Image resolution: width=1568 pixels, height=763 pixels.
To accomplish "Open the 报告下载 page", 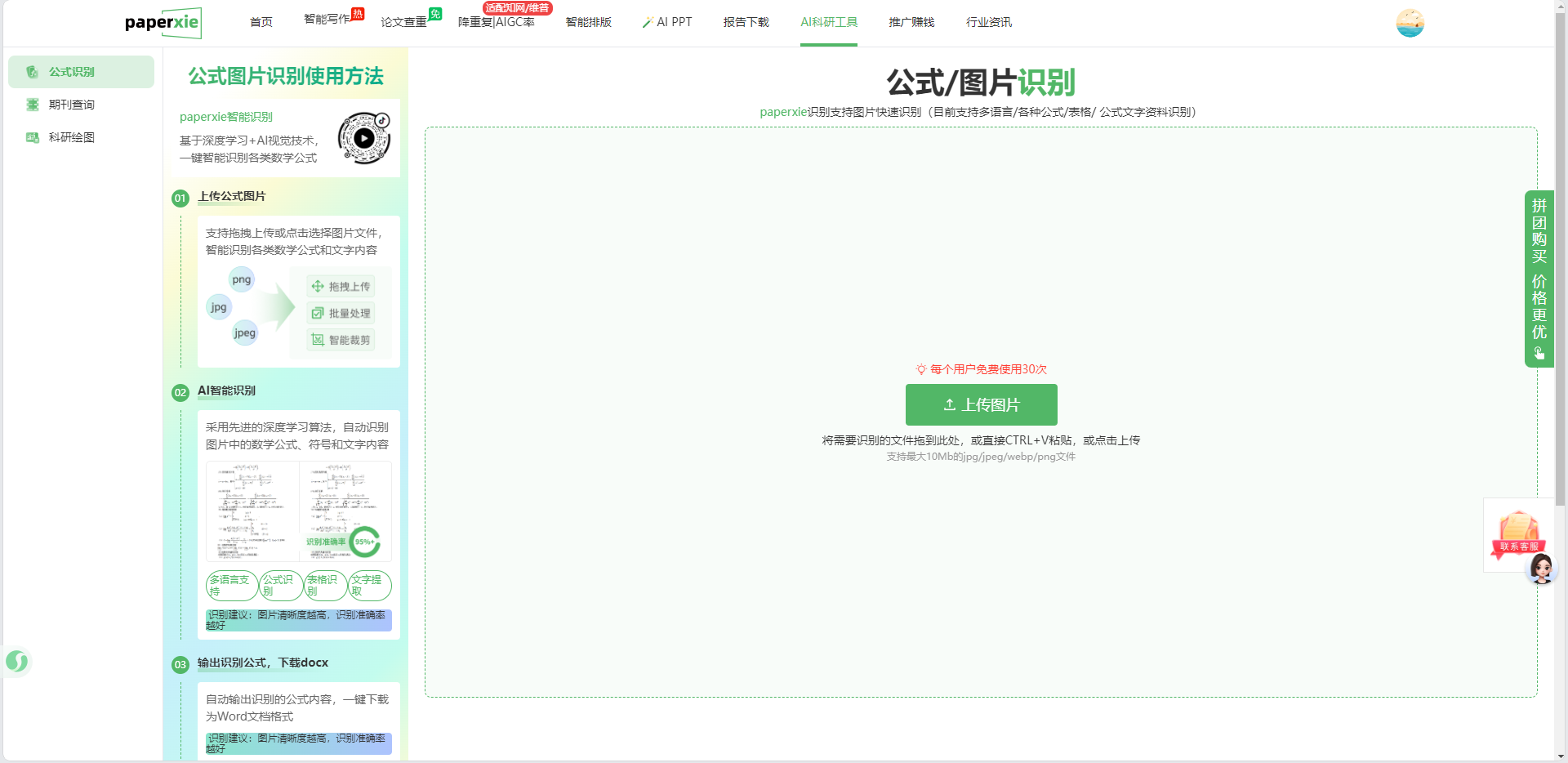I will click(x=746, y=23).
